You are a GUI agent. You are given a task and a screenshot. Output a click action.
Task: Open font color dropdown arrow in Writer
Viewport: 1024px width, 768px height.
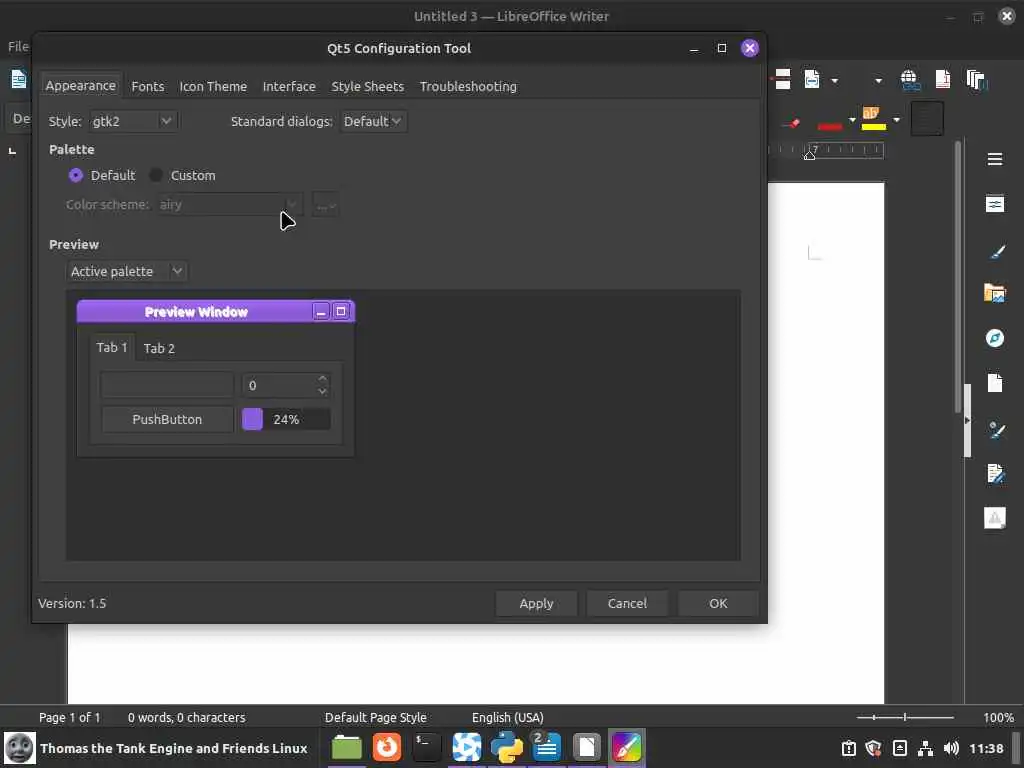coord(852,120)
